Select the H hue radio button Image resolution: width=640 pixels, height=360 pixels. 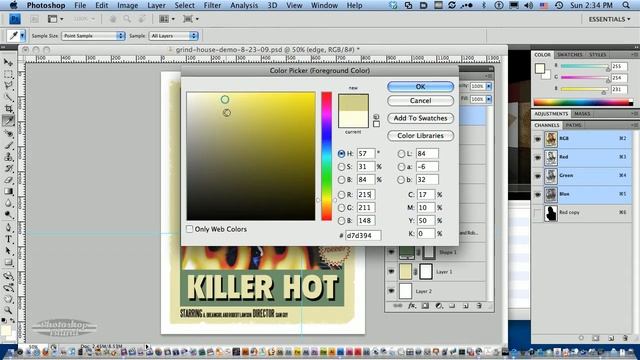[x=342, y=154]
